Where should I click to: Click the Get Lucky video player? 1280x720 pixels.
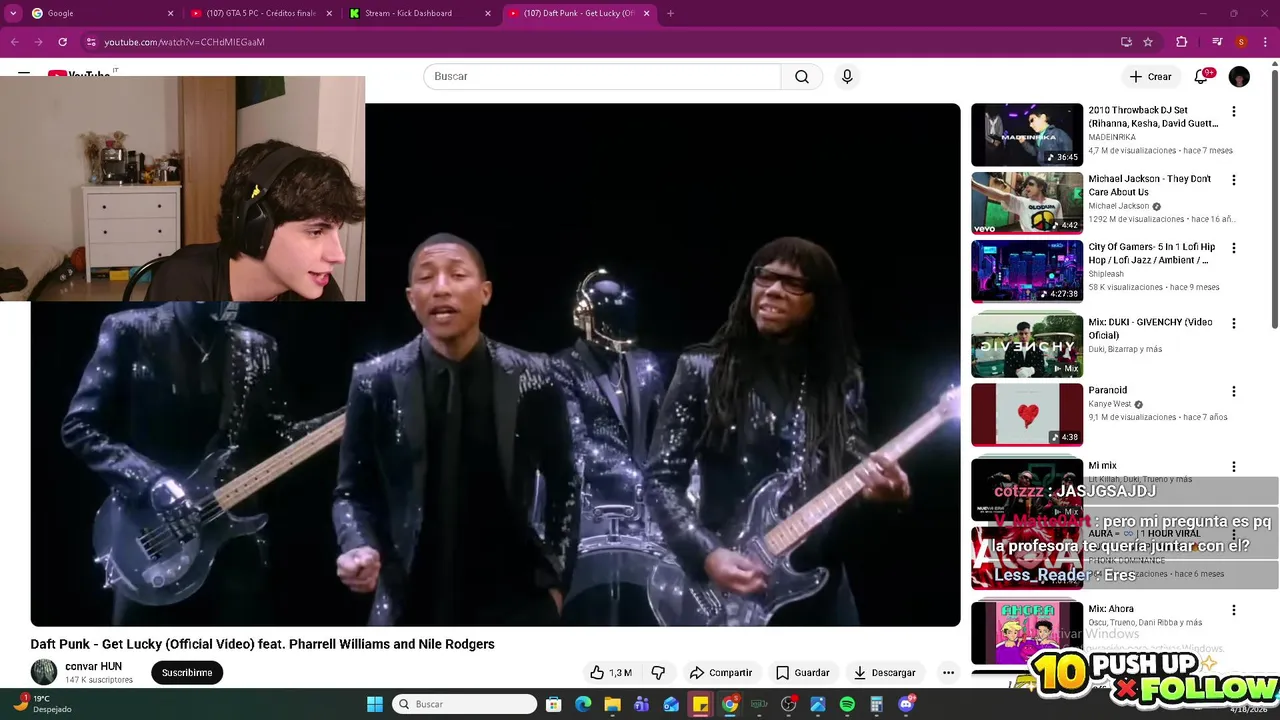click(495, 365)
